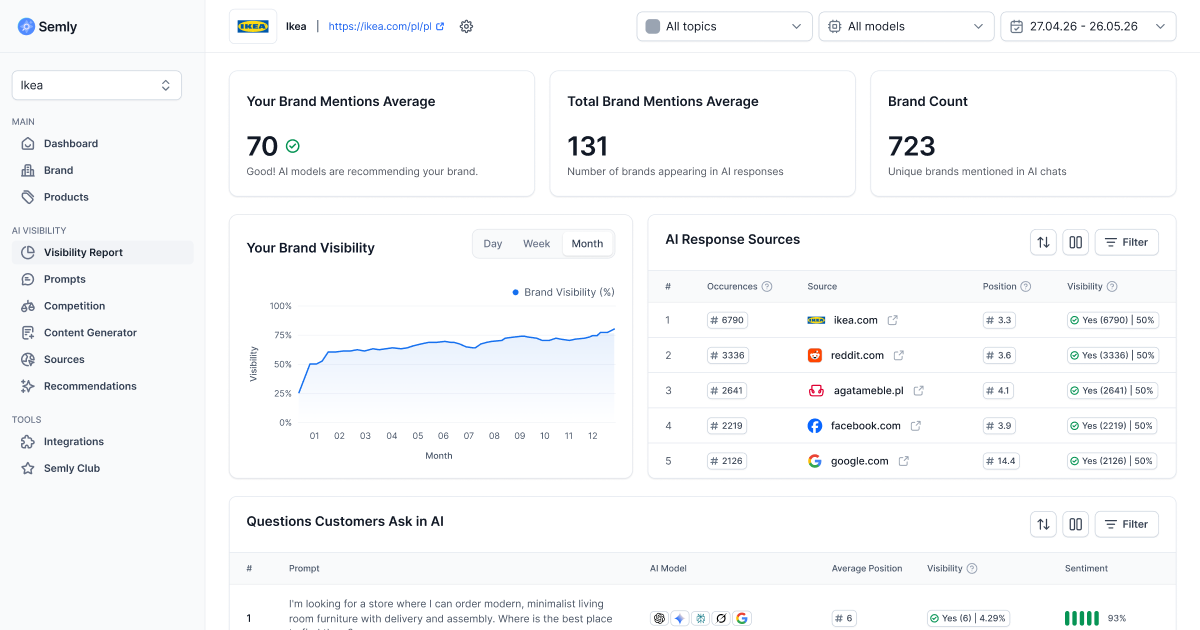Open the date range picker 27.04.26 - 26.05.26
Viewport: 1200px width, 630px height.
pyautogui.click(x=1088, y=26)
